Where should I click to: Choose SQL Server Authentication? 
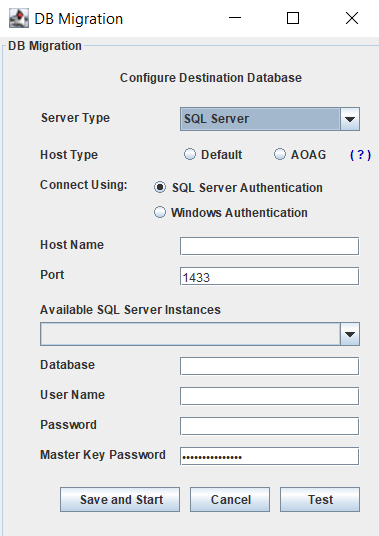[160, 187]
